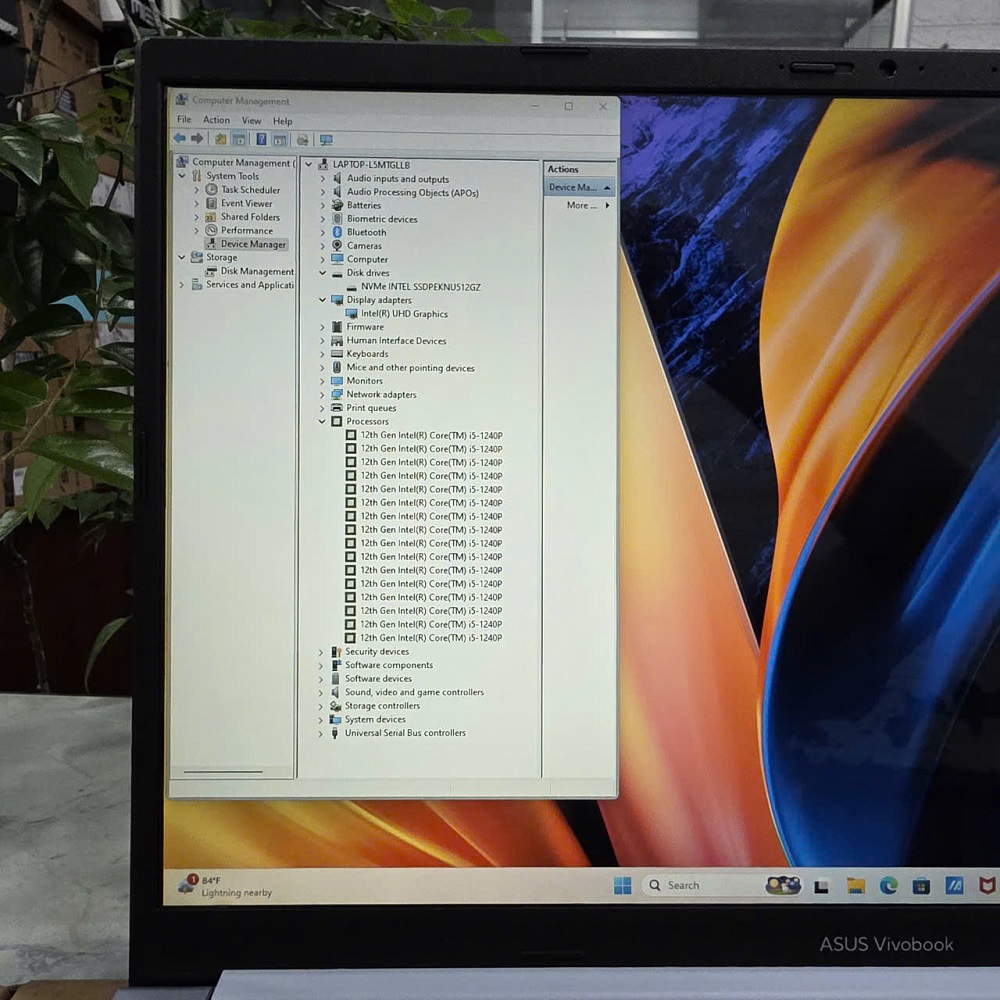Click the taskbar Search box
This screenshot has width=1000, height=1000.
click(x=704, y=885)
